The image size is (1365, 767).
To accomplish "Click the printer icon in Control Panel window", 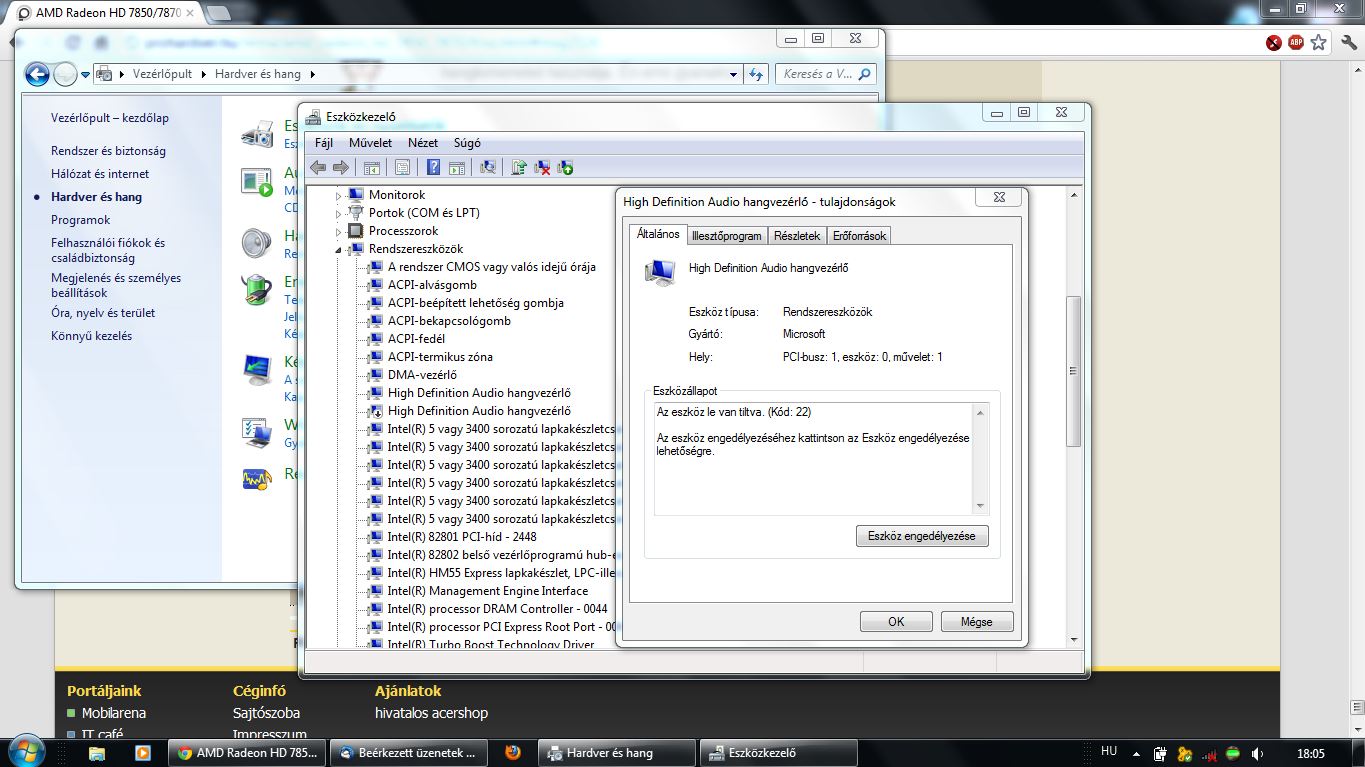I will click(x=257, y=133).
